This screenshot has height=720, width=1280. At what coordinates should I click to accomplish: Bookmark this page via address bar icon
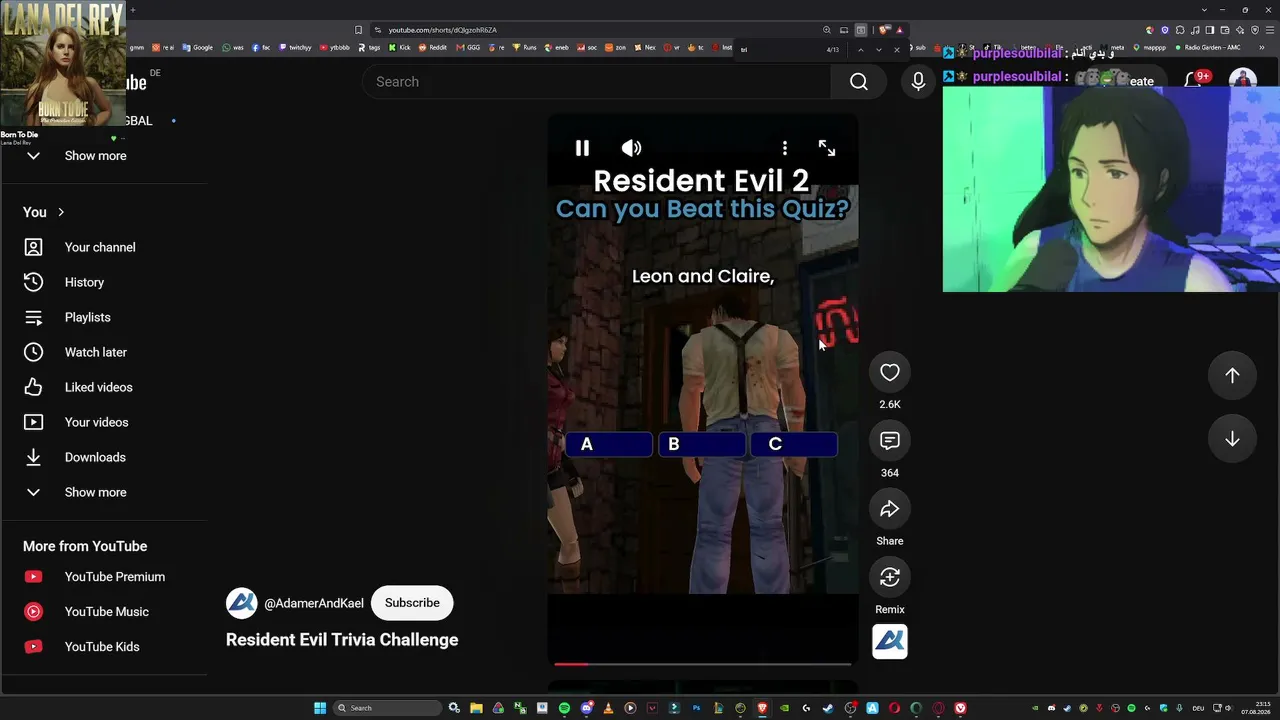[x=358, y=30]
